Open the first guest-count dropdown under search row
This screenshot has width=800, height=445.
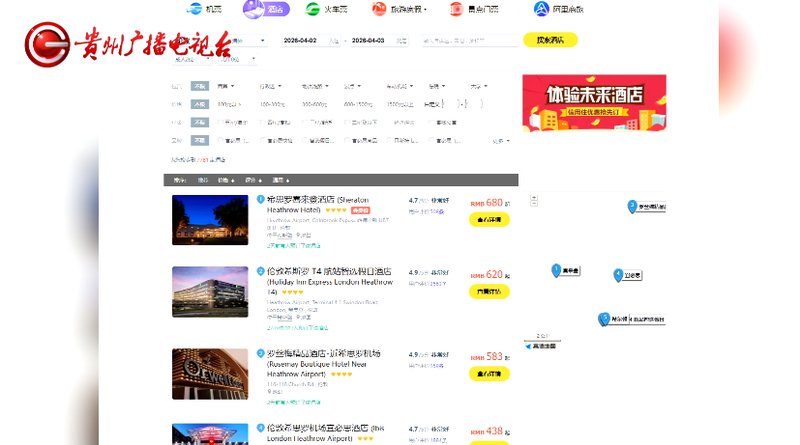[191, 59]
